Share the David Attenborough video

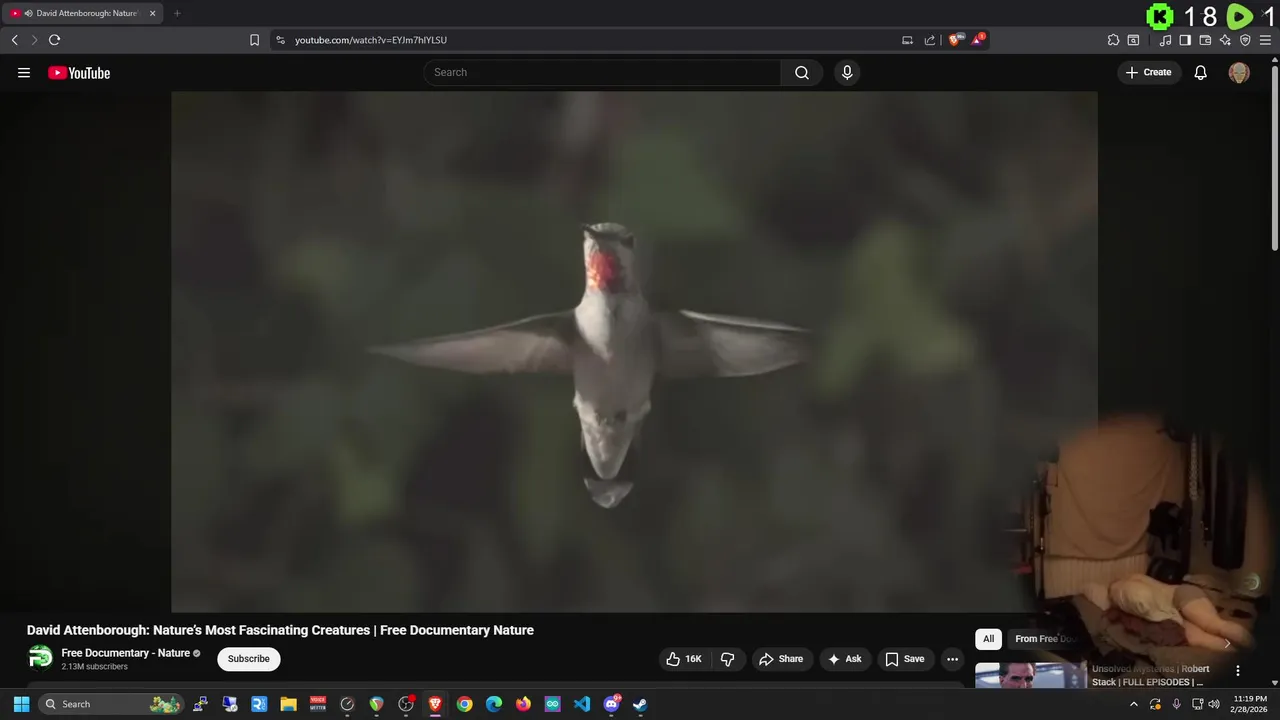pos(781,659)
